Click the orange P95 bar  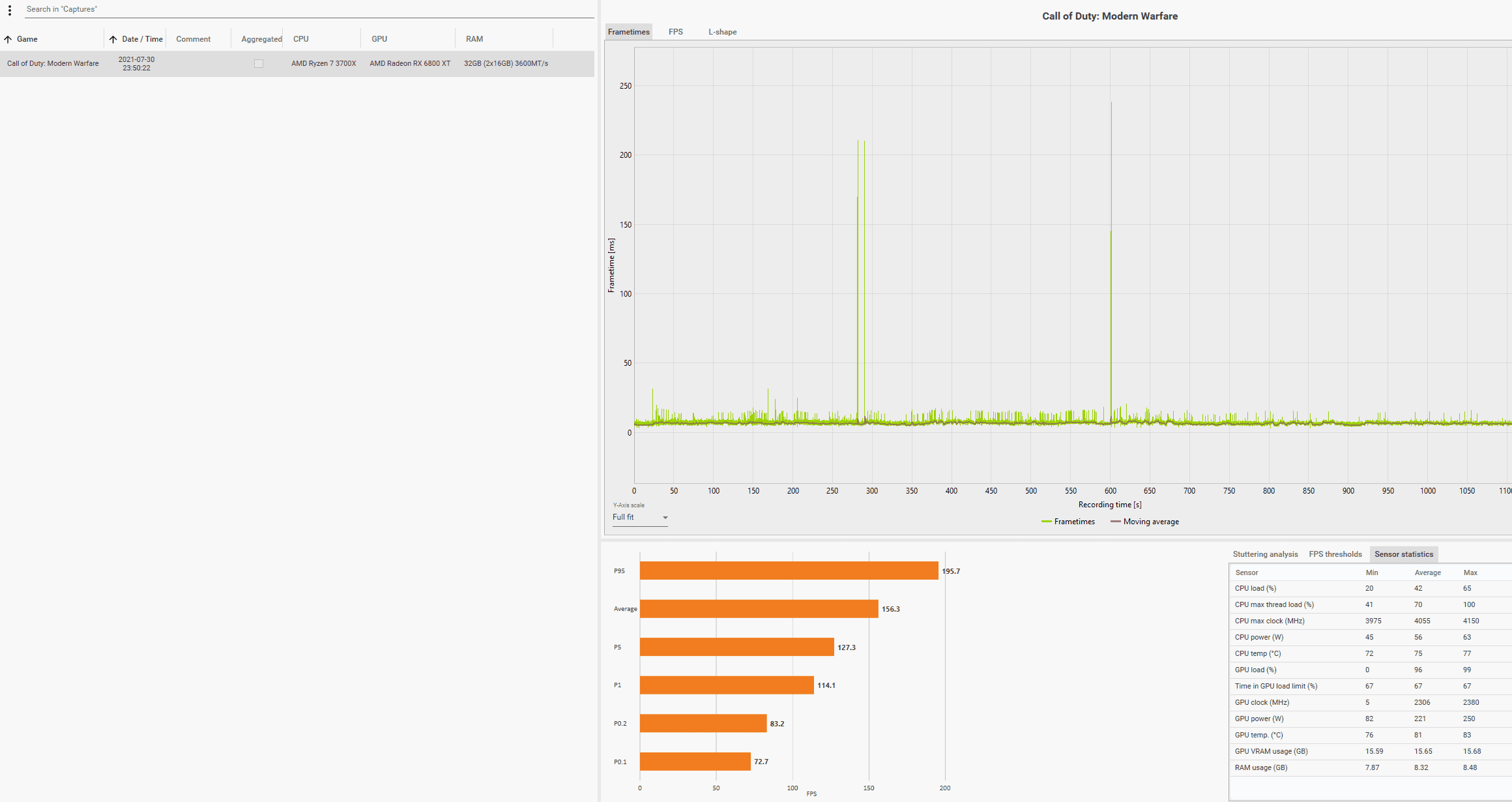pyautogui.click(x=789, y=571)
